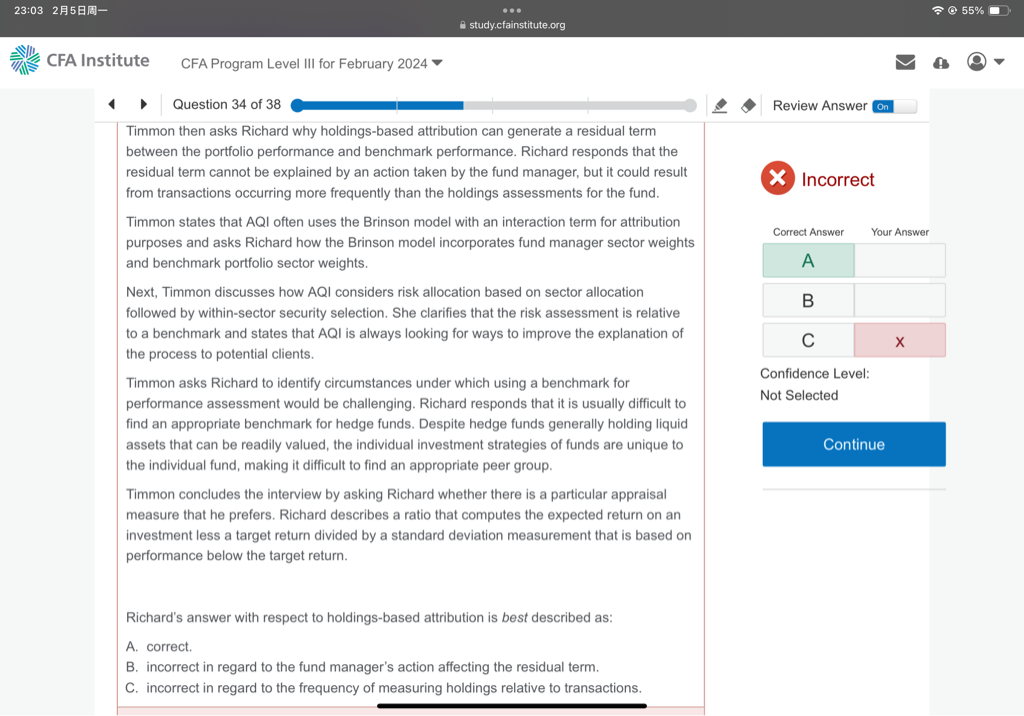Image resolution: width=1024 pixels, height=716 pixels.
Task: Choose option C frequency of measuring holdings
Action: pyautogui.click(x=383, y=688)
